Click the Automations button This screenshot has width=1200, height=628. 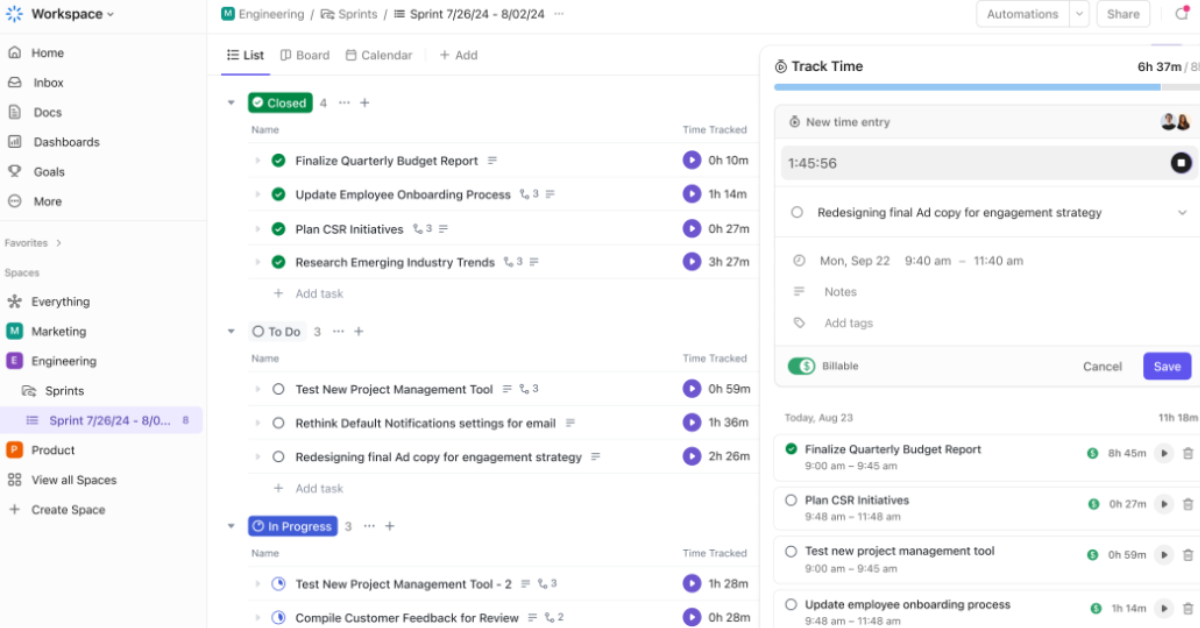(x=1022, y=14)
